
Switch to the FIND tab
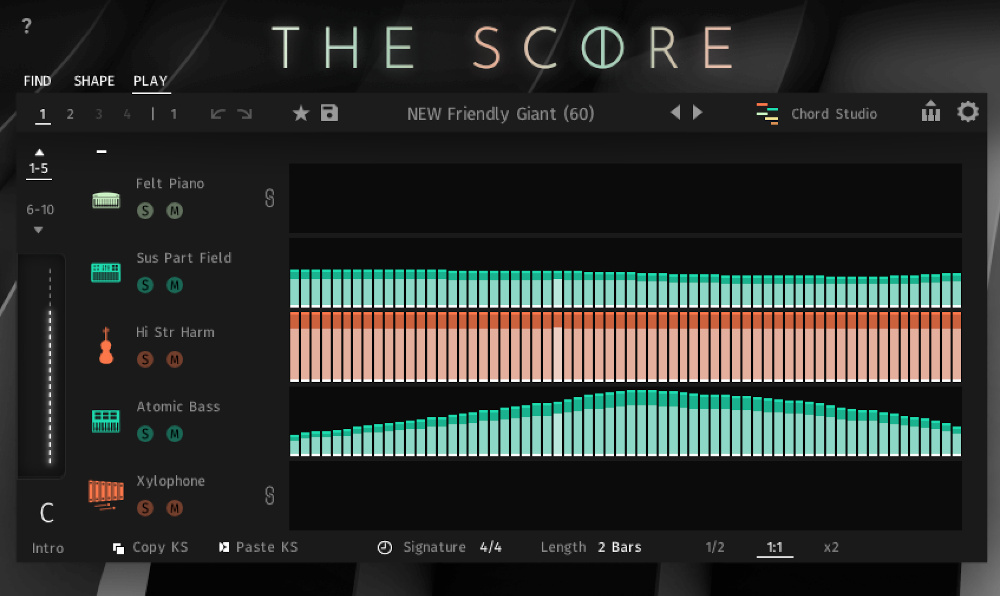38,82
